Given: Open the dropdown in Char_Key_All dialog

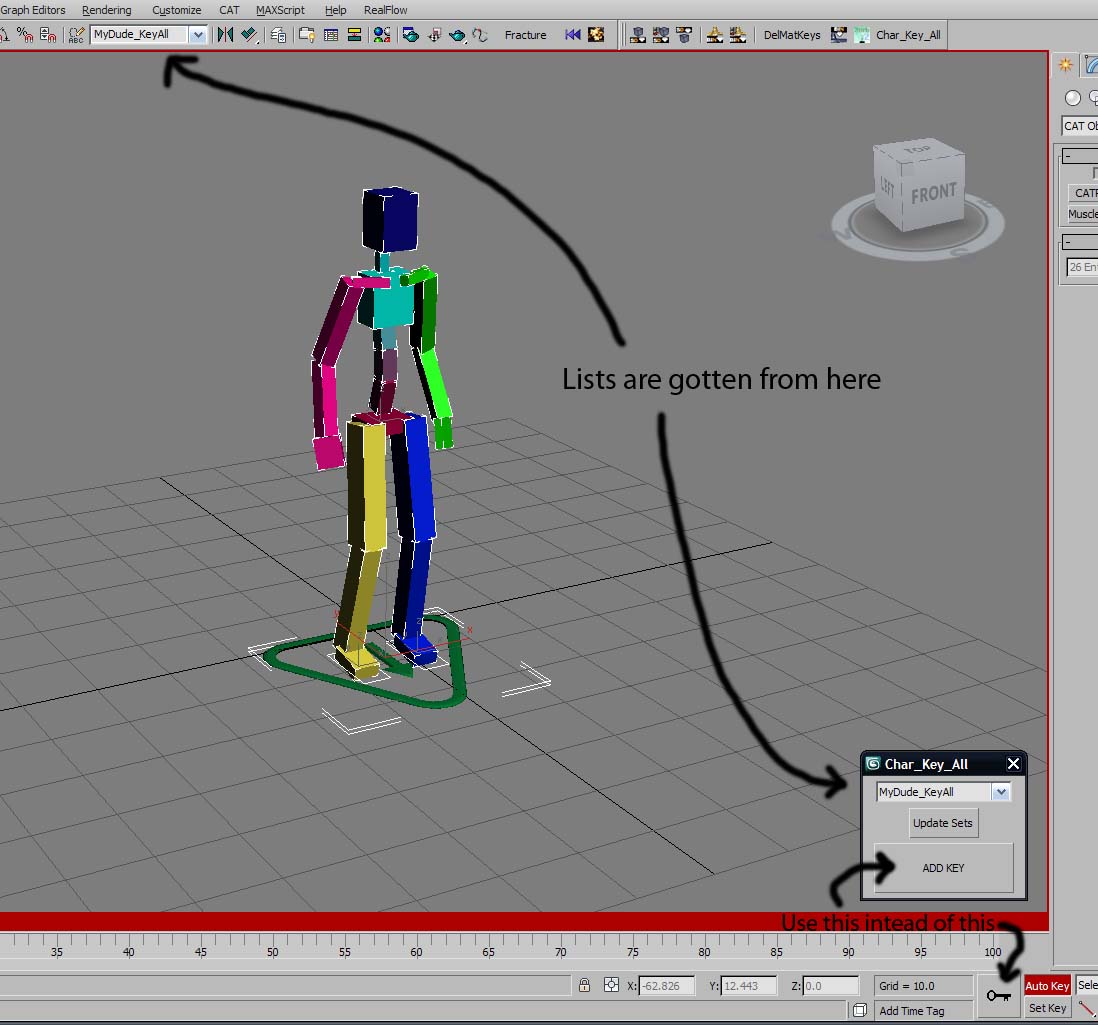Looking at the screenshot, I should [1000, 792].
